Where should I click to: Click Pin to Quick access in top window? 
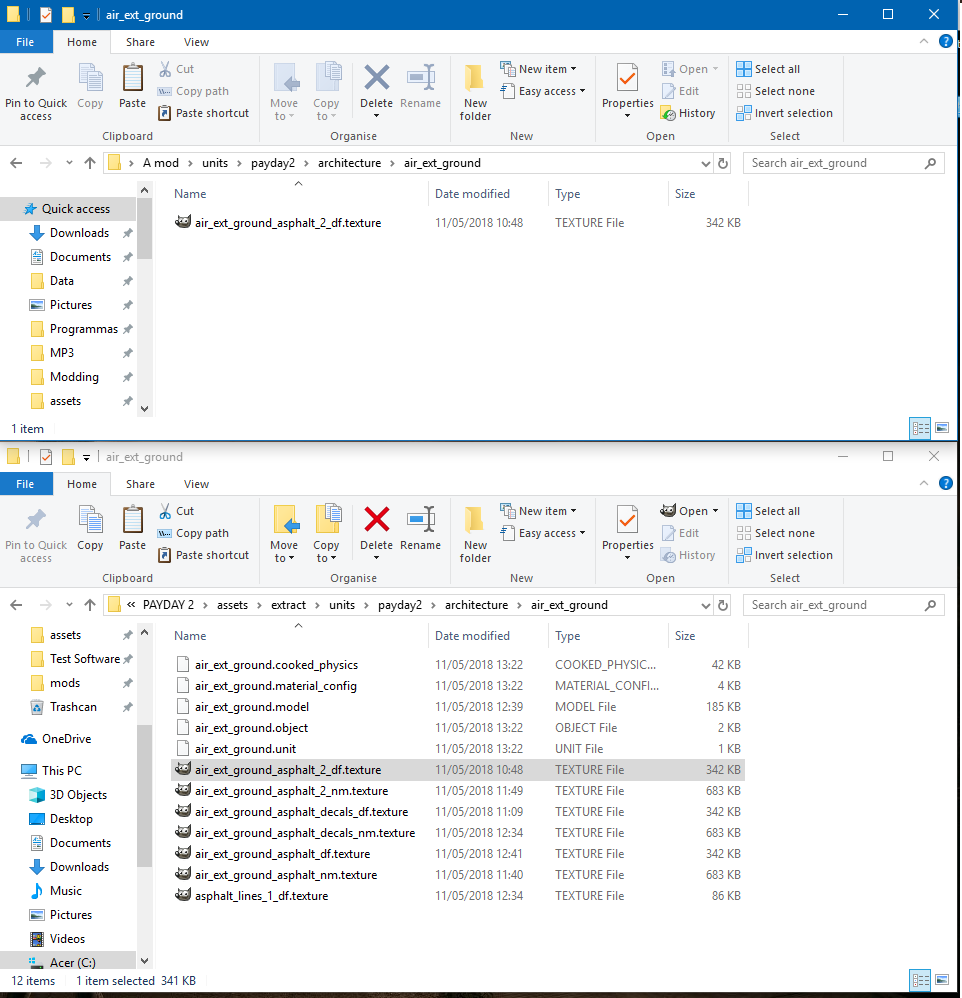tap(36, 94)
